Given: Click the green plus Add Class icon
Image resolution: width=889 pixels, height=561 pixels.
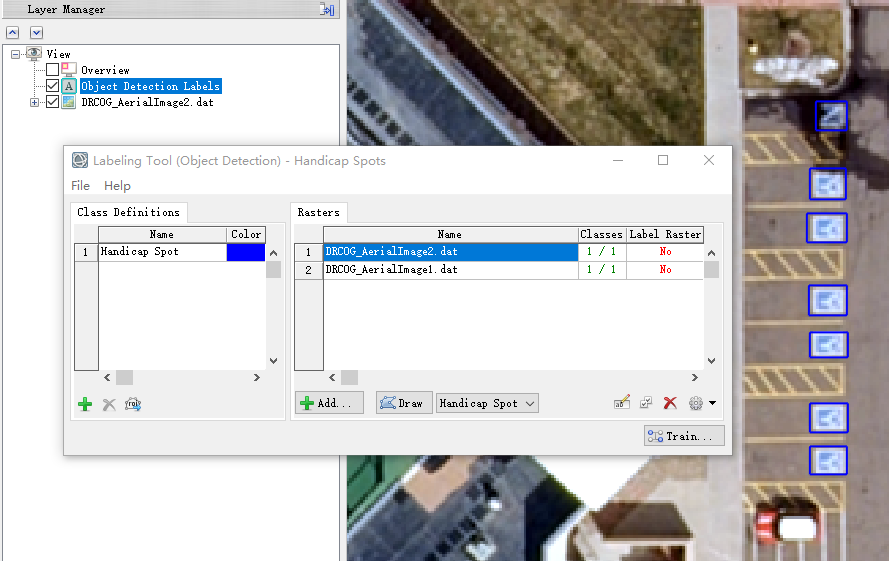Looking at the screenshot, I should point(85,404).
